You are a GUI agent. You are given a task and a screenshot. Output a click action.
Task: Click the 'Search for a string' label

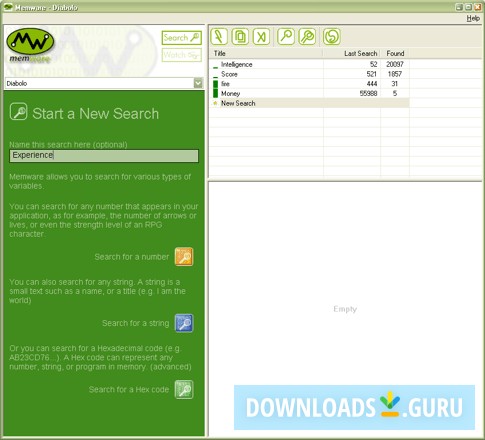coord(136,323)
